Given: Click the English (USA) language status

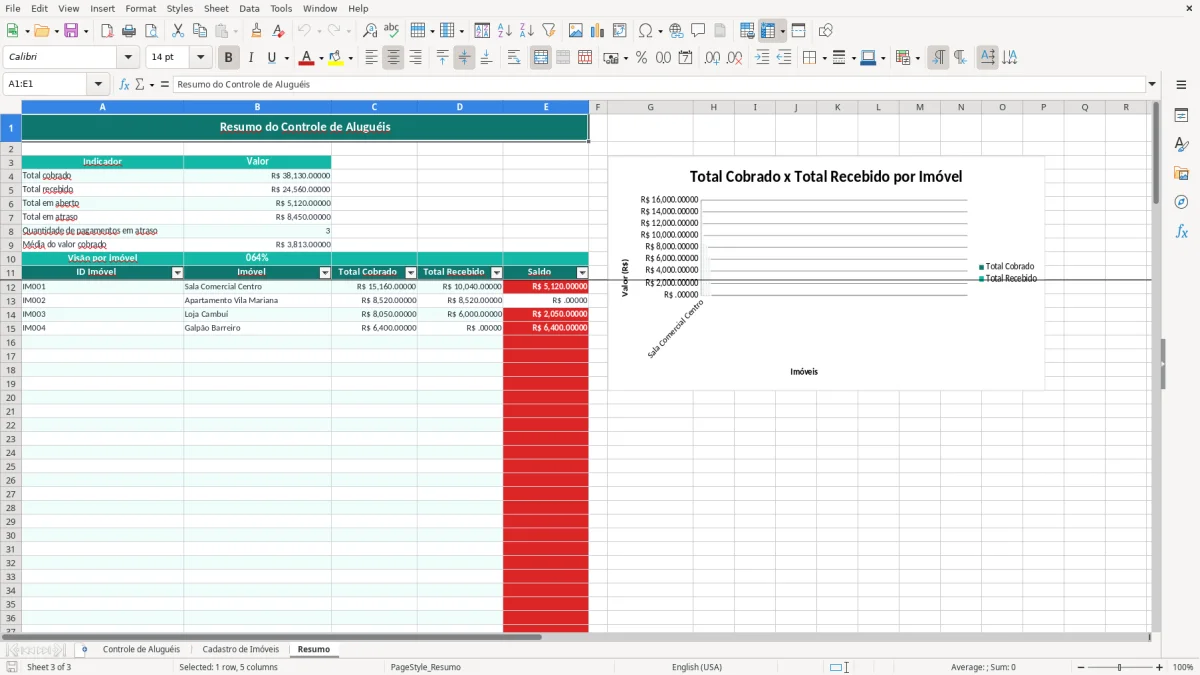Looking at the screenshot, I should (696, 667).
